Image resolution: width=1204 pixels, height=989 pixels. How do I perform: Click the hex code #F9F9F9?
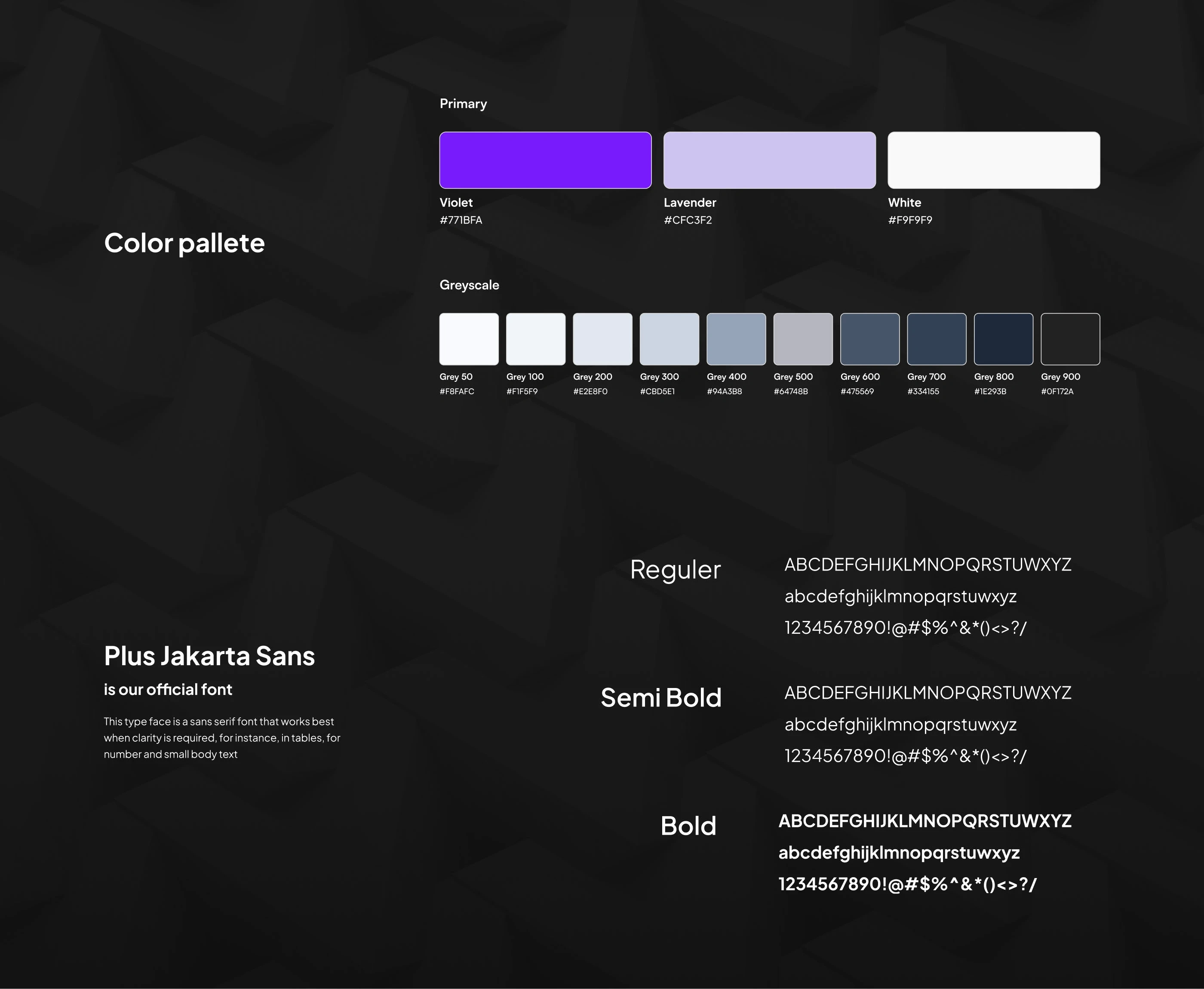(910, 220)
